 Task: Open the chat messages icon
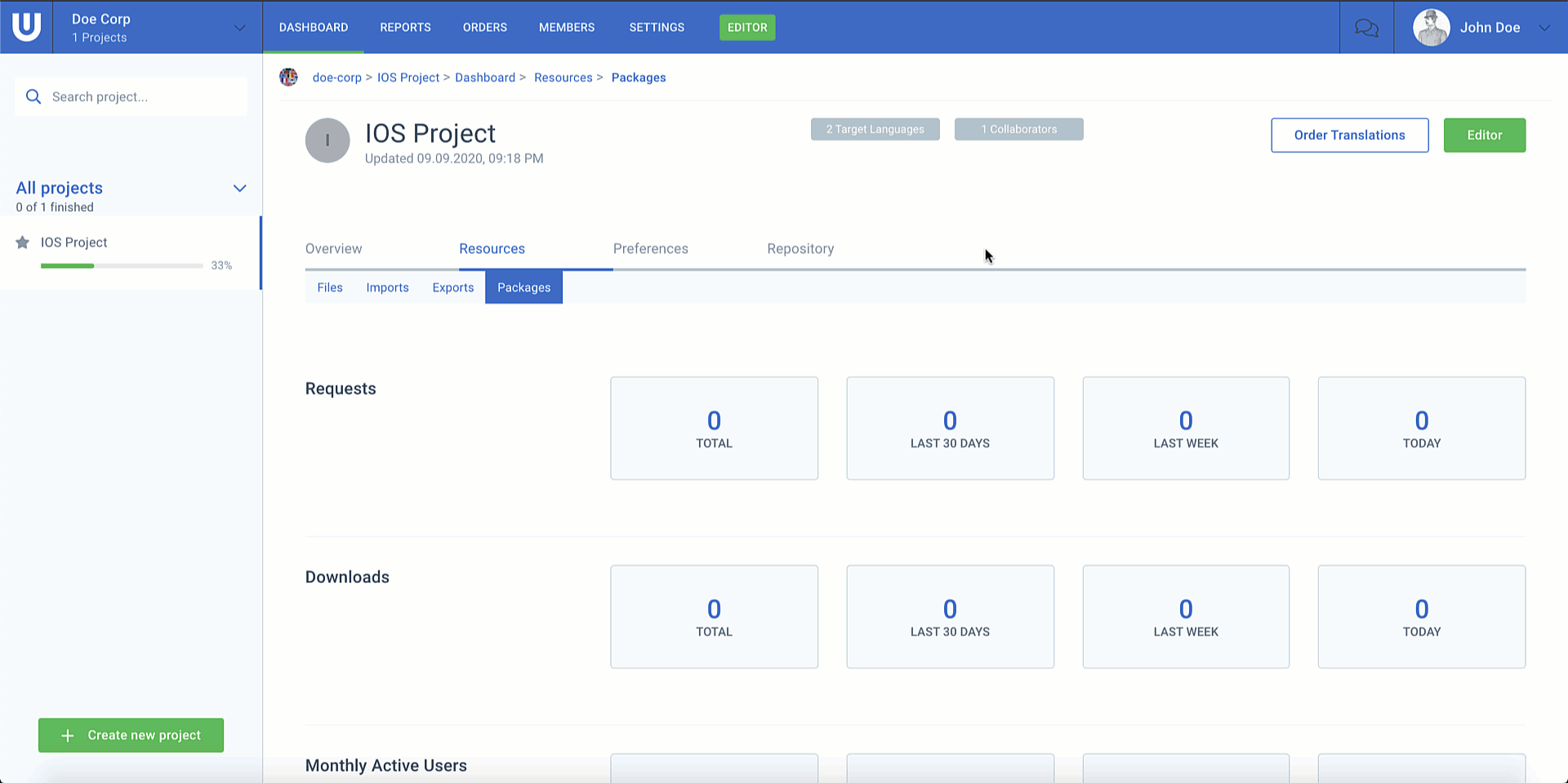1366,28
